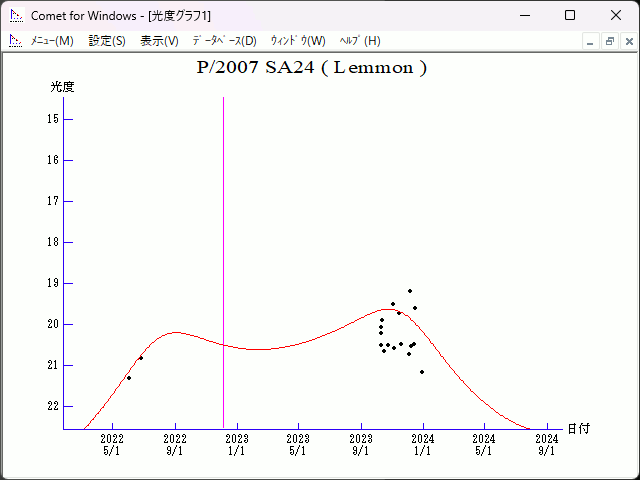Image resolution: width=640 pixels, height=480 pixels.
Task: Open the メニュー(M) menu
Action: point(52,41)
